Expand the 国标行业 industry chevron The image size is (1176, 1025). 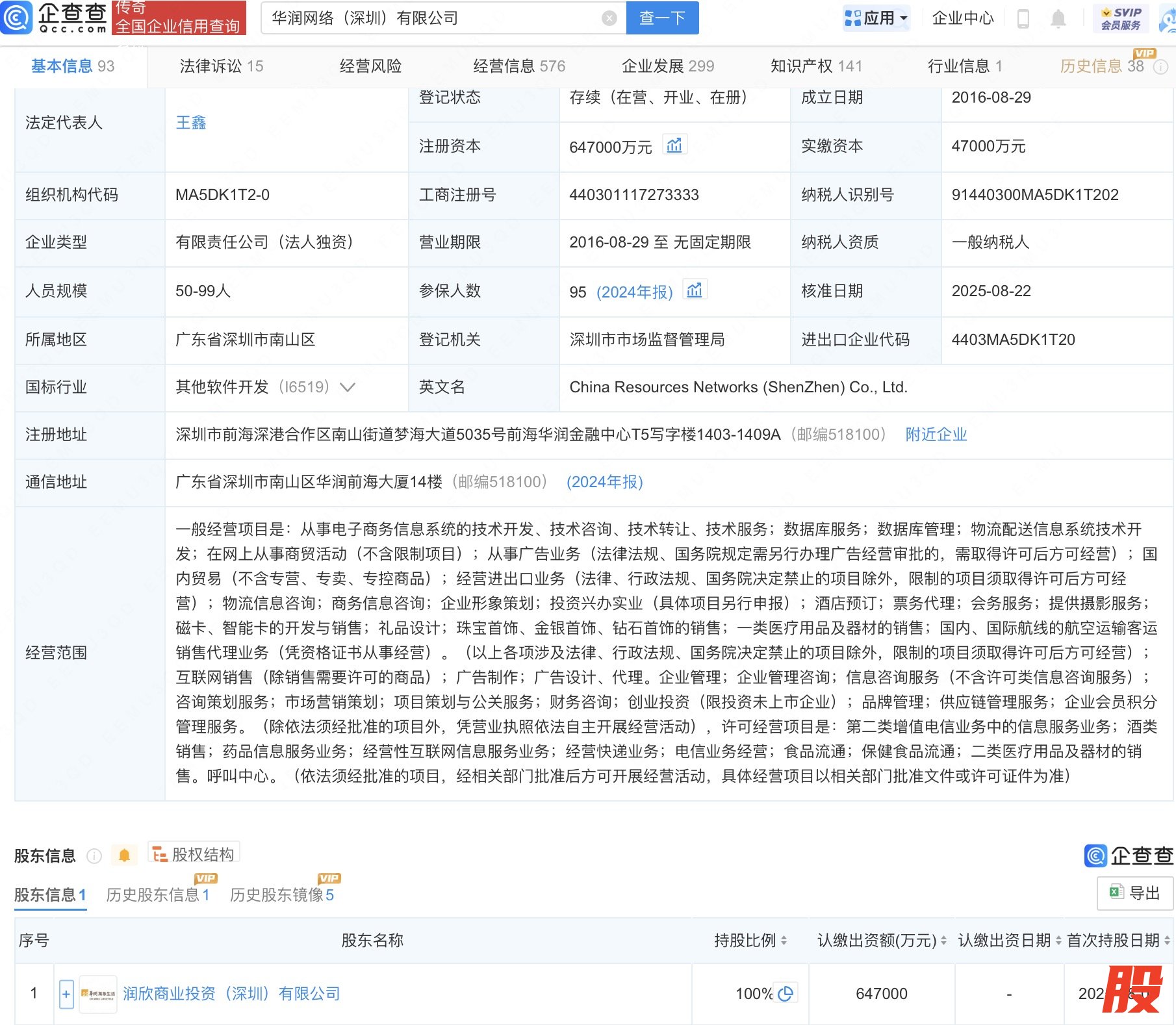(348, 388)
